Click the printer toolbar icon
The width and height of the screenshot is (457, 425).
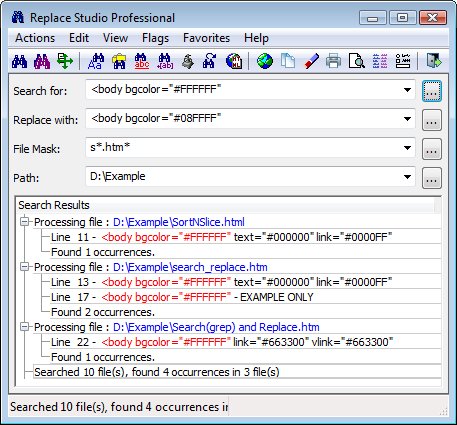pos(333,61)
